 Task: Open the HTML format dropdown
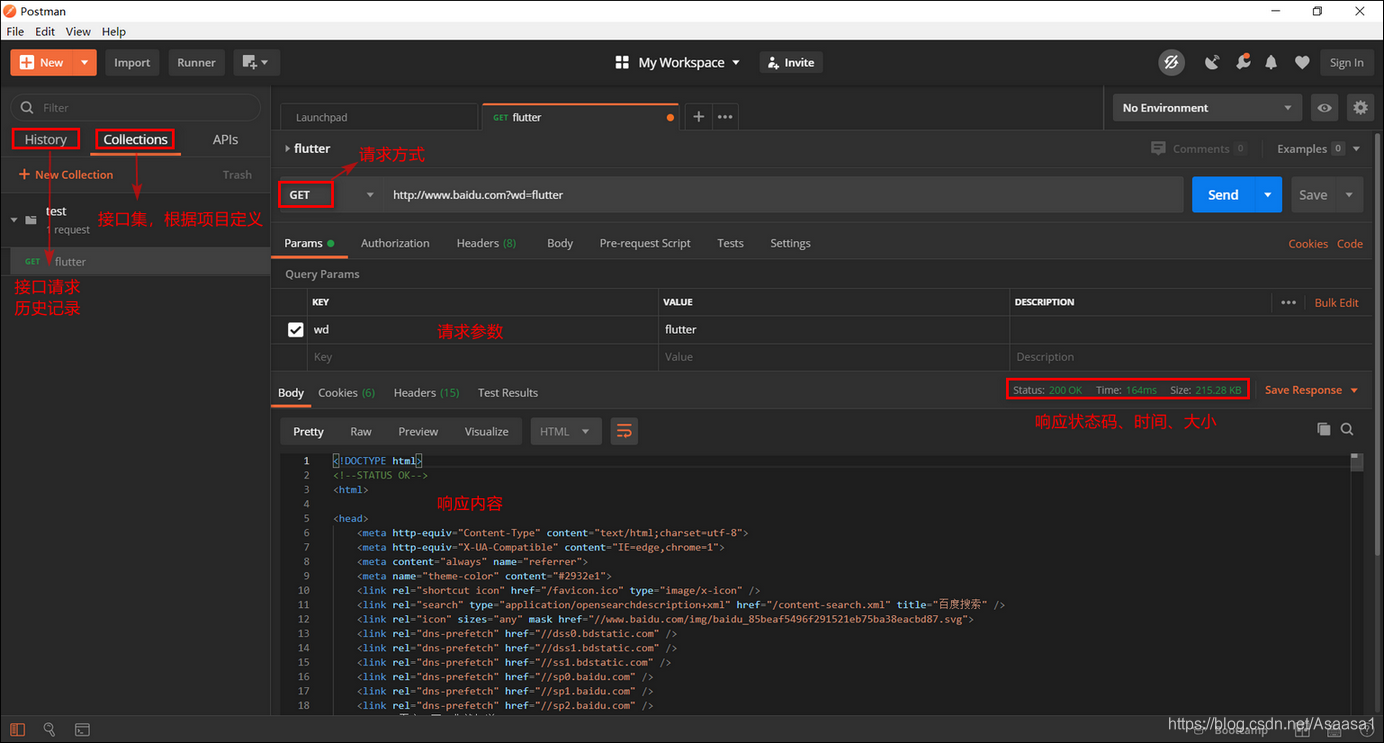566,431
